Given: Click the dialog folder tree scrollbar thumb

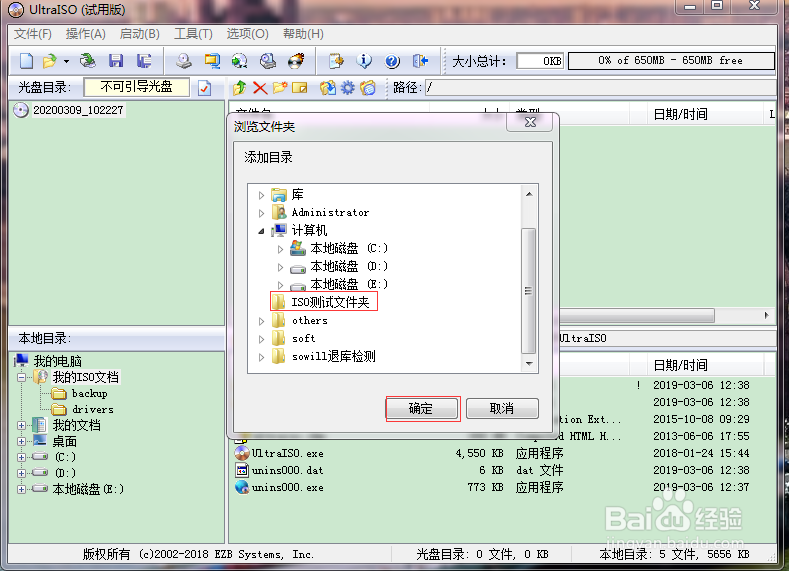Looking at the screenshot, I should [528, 291].
